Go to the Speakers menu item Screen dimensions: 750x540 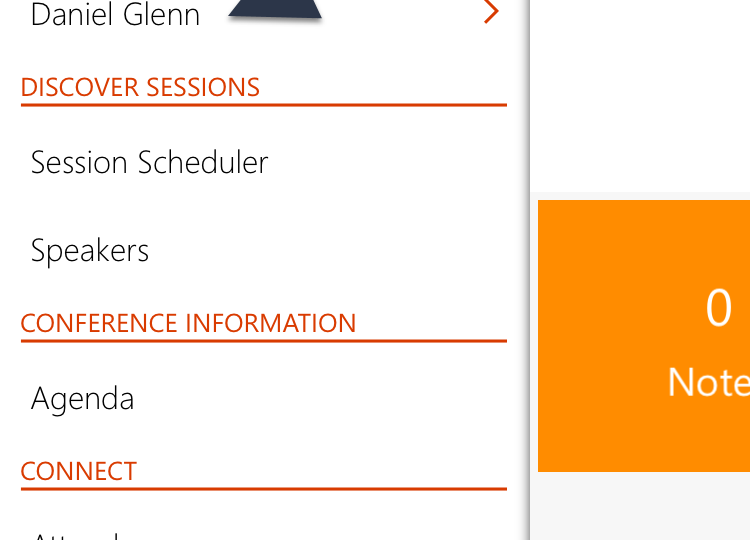90,250
